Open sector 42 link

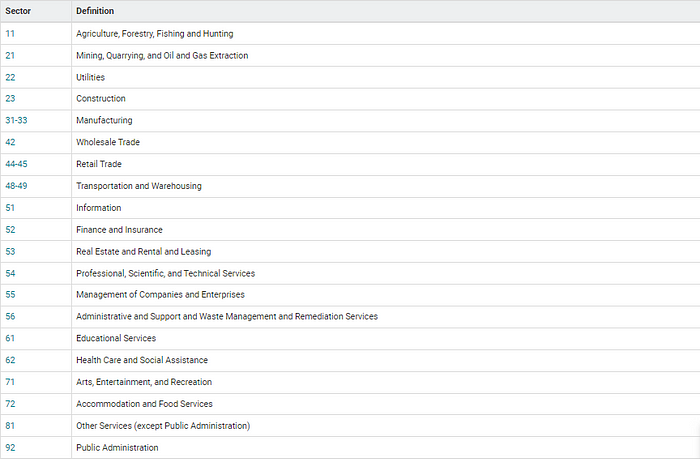click(10, 142)
